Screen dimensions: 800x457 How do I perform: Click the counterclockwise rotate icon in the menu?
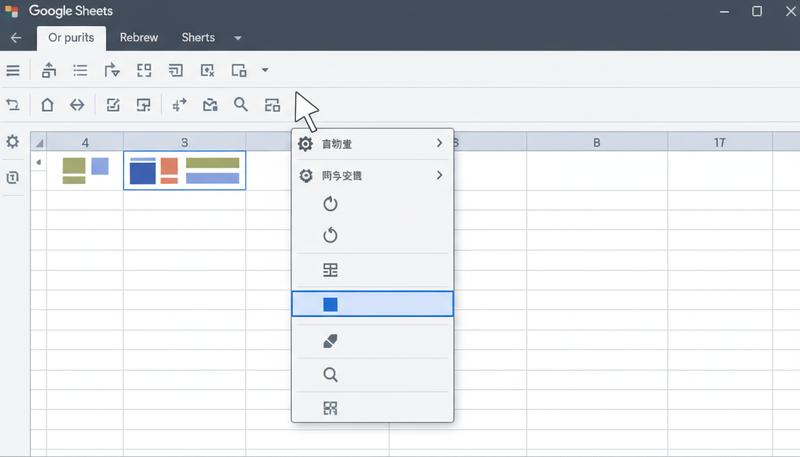pyautogui.click(x=330, y=235)
